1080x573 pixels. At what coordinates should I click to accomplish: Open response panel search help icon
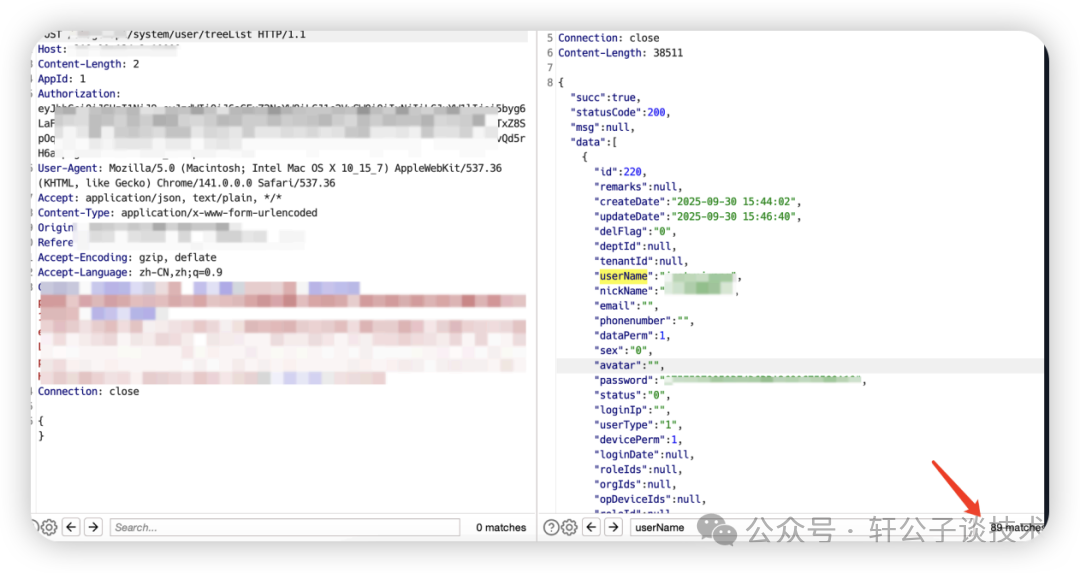[551, 528]
